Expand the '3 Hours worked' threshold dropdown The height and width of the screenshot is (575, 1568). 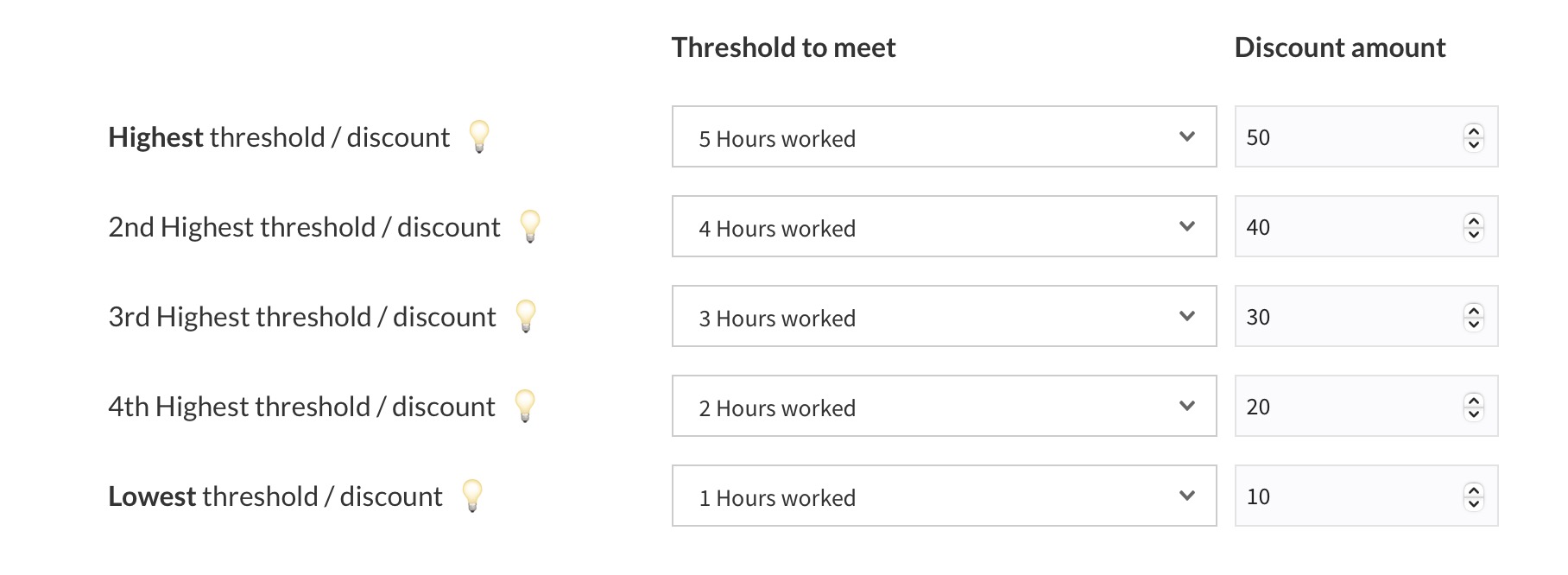point(944,317)
